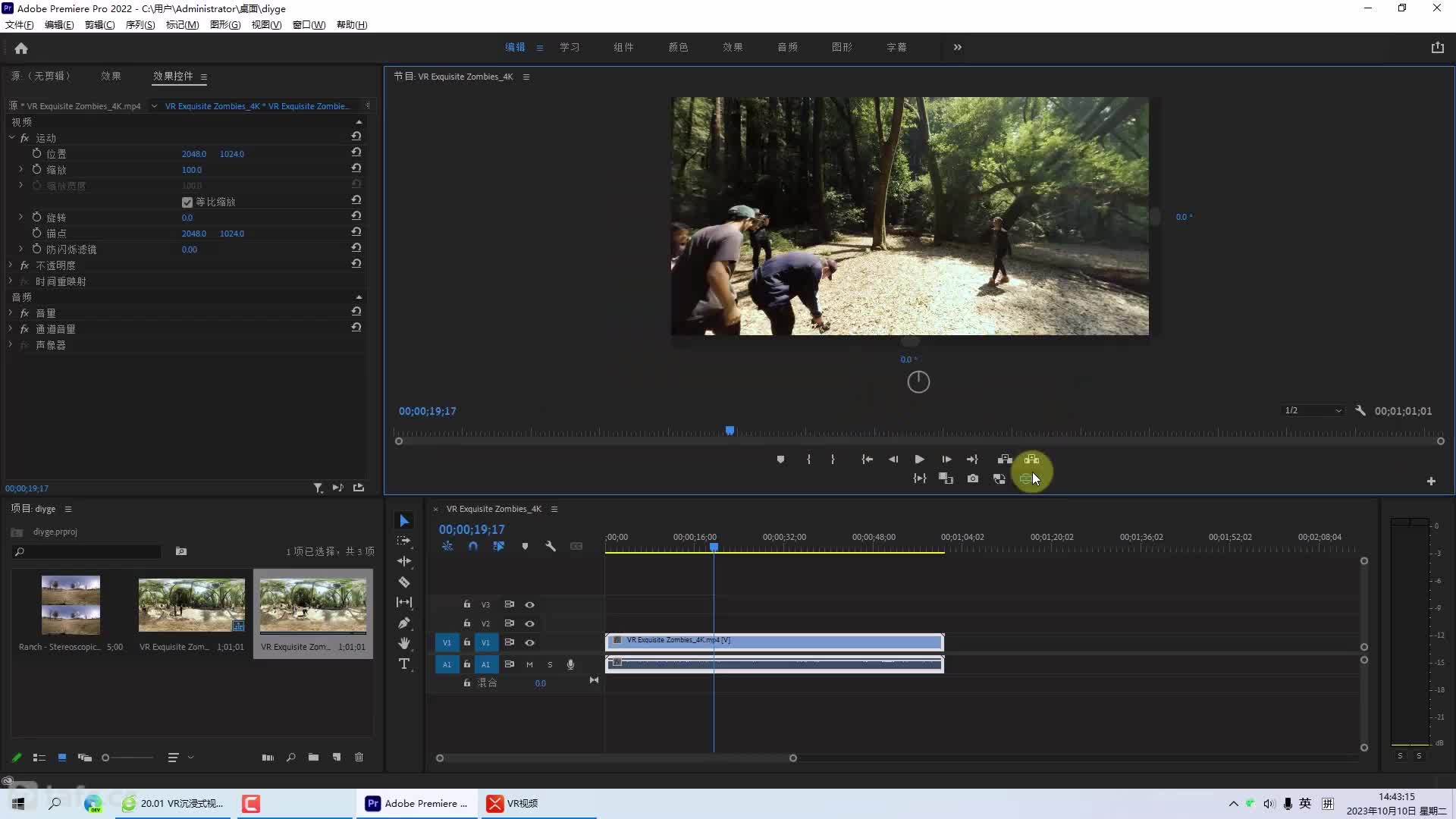Select the Ripple Edit tool

point(404,561)
